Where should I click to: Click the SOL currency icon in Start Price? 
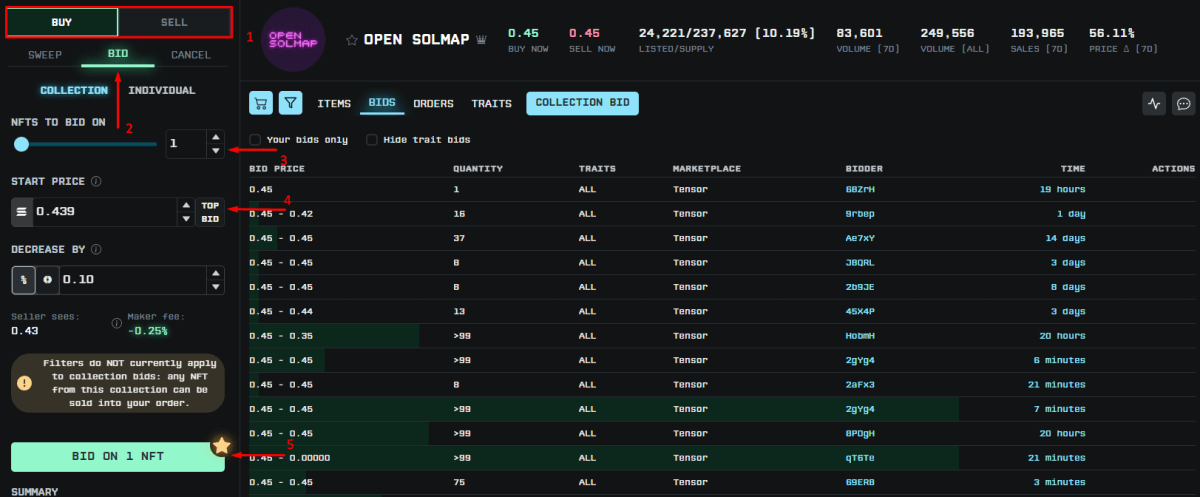(x=21, y=212)
